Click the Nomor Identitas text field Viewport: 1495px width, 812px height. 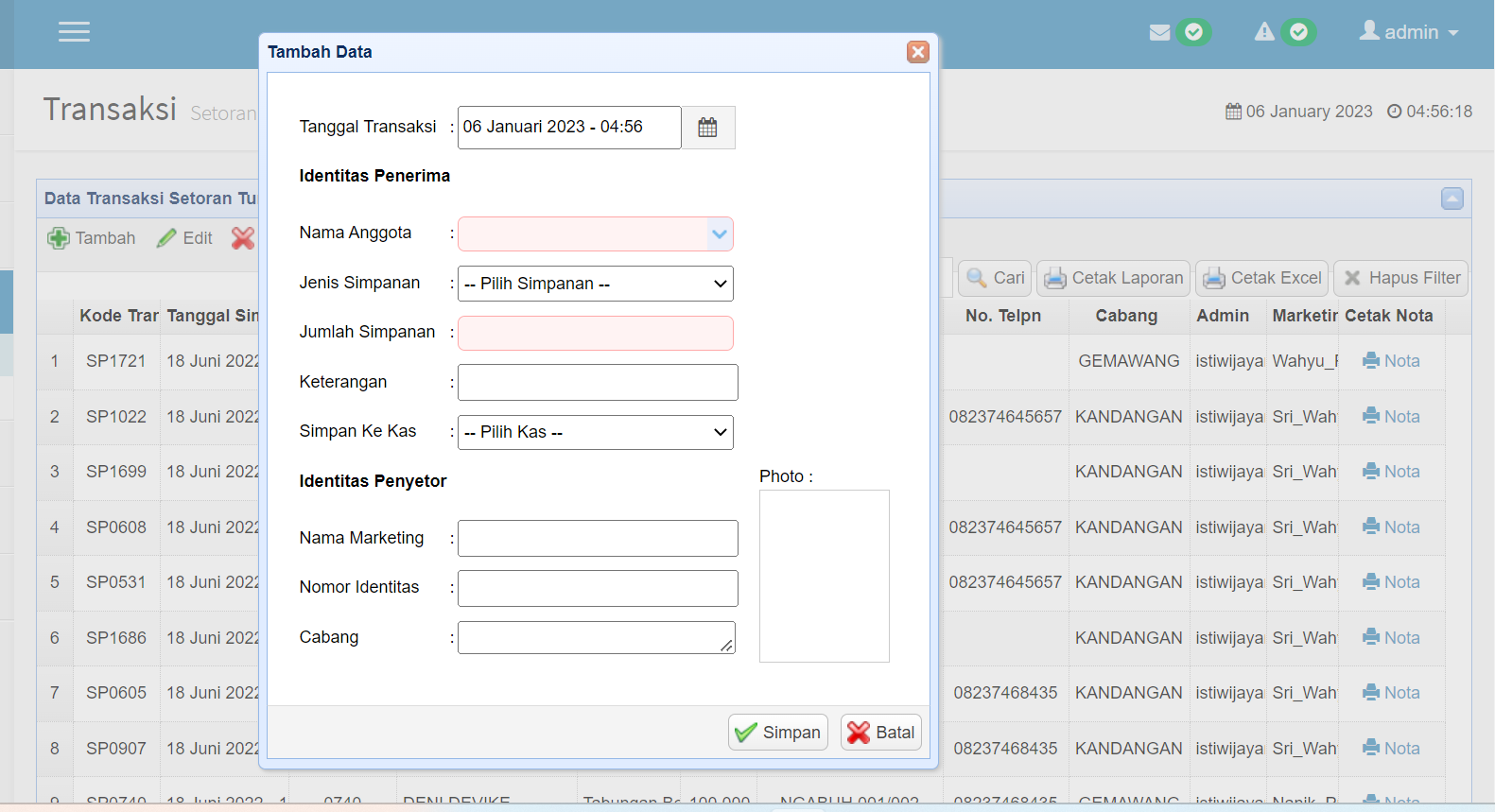click(x=598, y=588)
